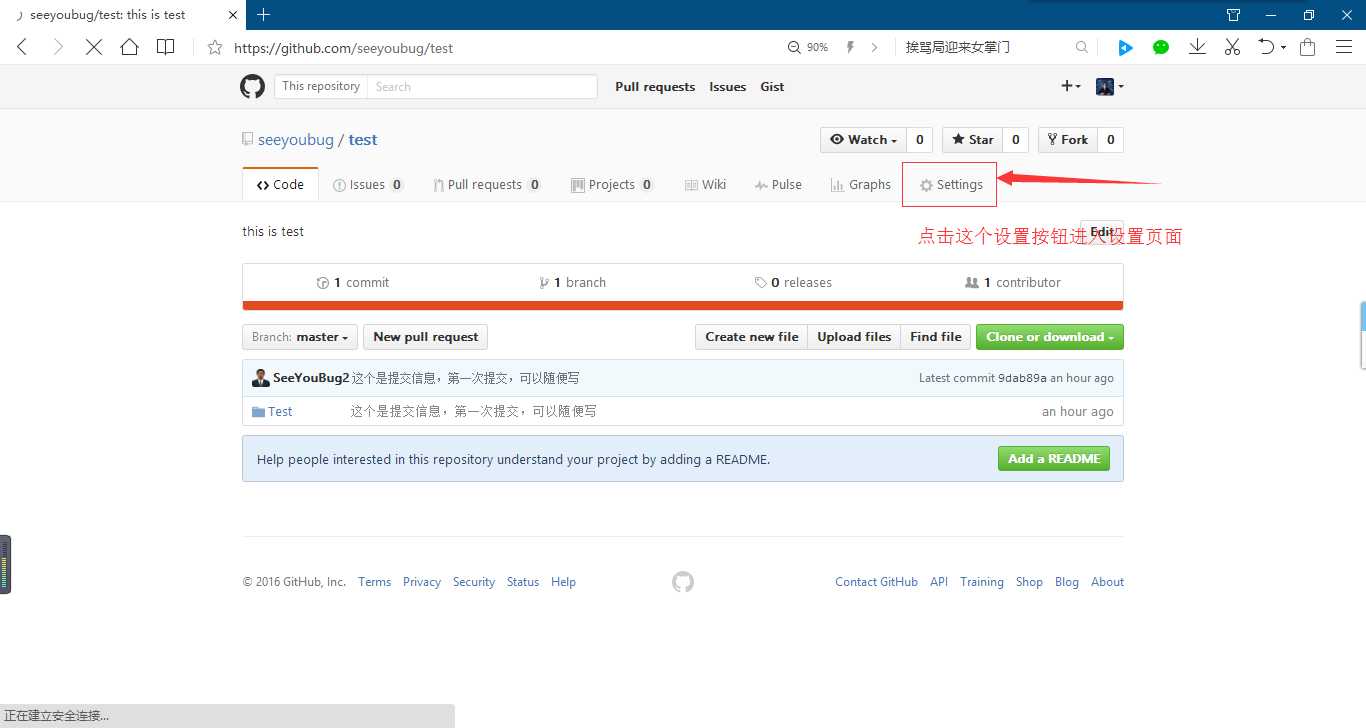Viewport: 1366px width, 728px height.
Task: Open the browser hamburger menu
Action: click(1345, 47)
